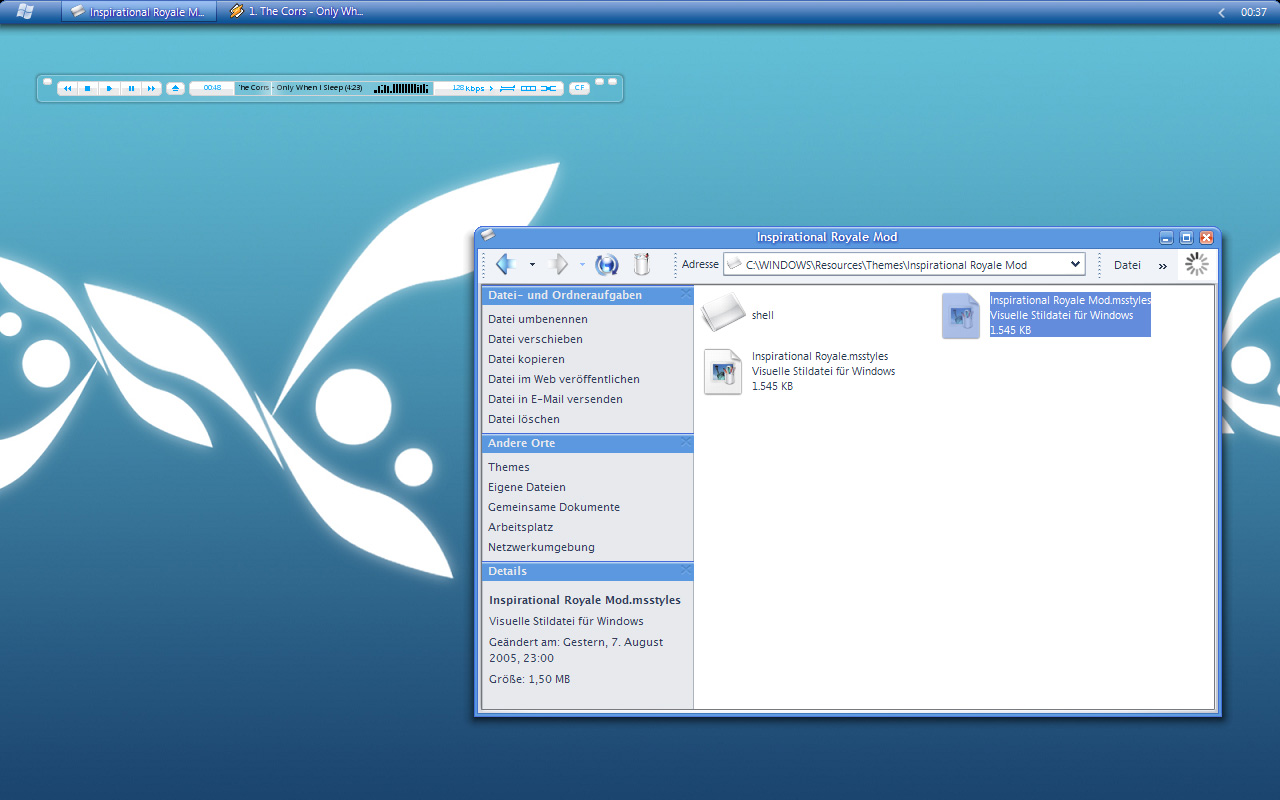This screenshot has height=800, width=1280.
Task: Select Inspirational Royale Mod.msstyles file icon
Action: 961,316
